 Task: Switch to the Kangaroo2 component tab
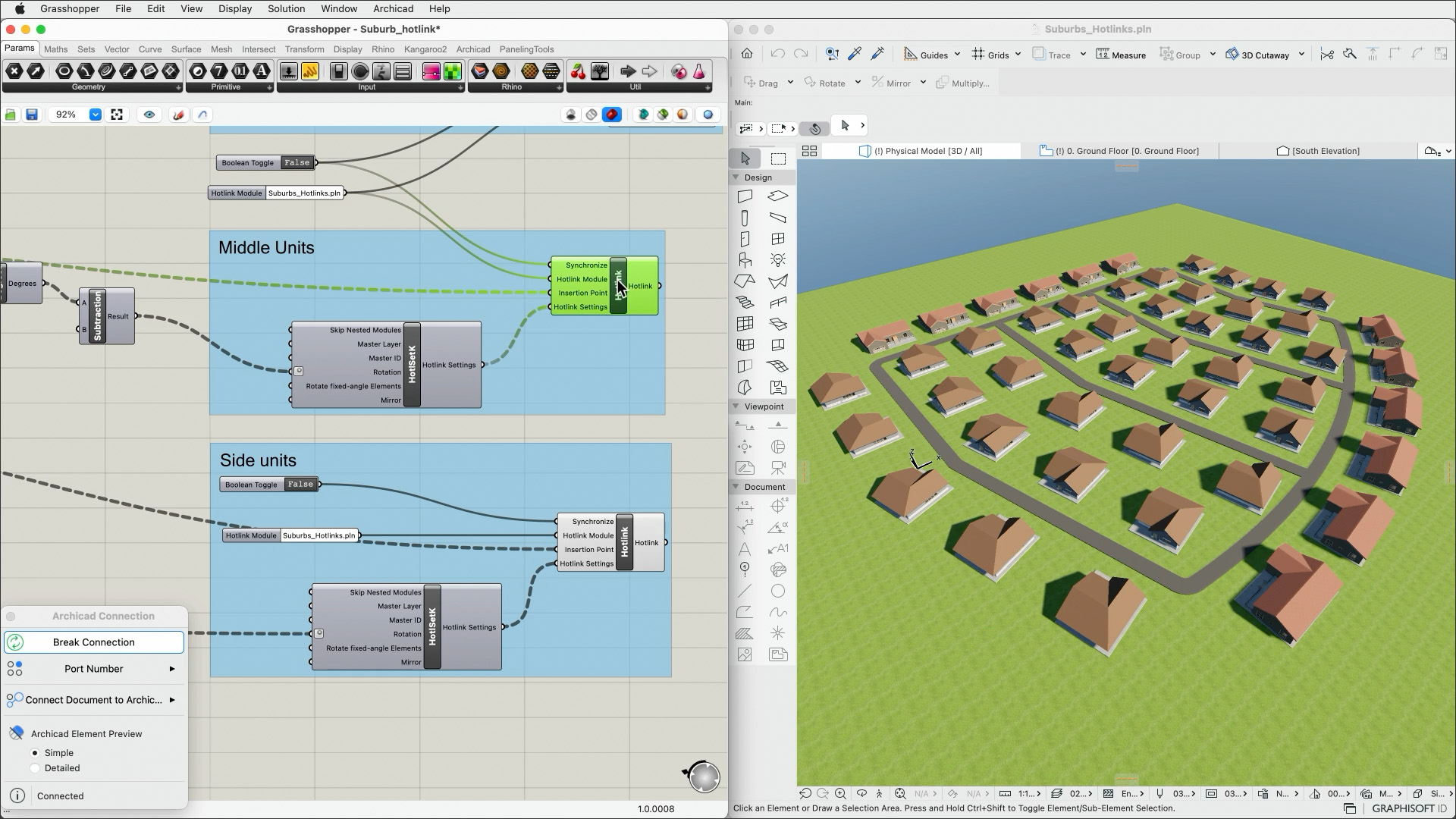tap(425, 49)
